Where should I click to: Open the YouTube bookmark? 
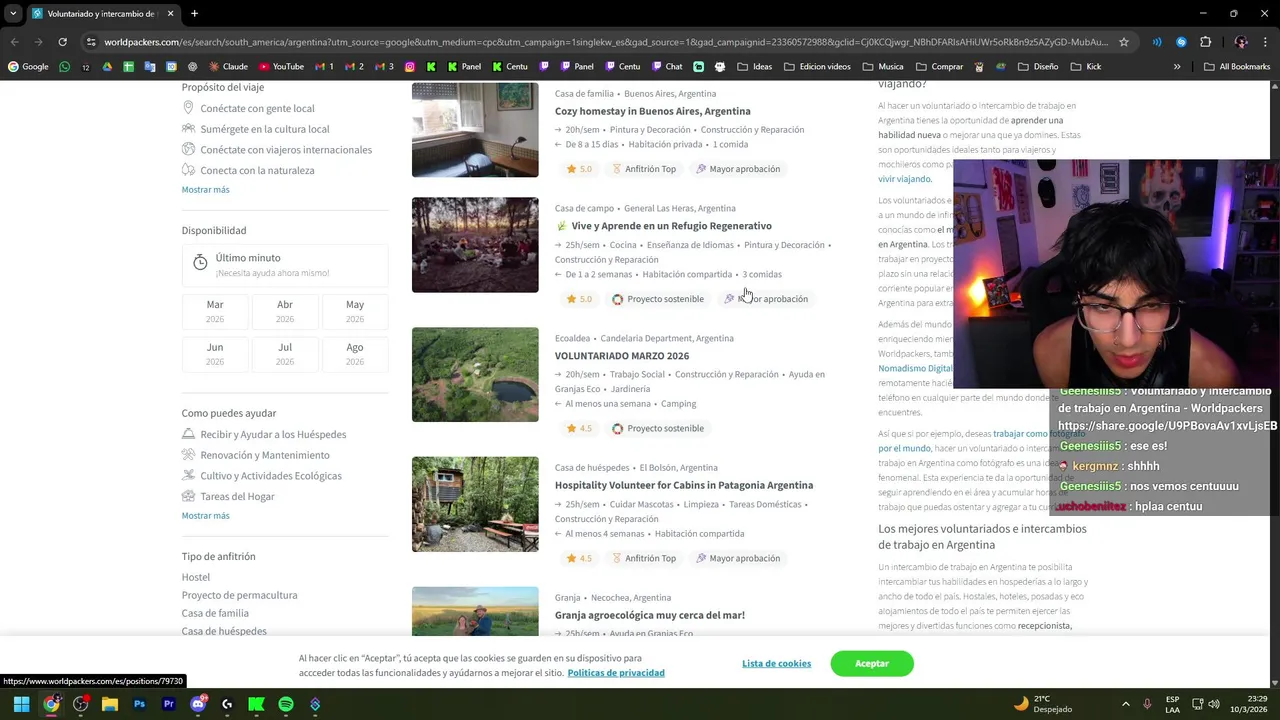(281, 67)
